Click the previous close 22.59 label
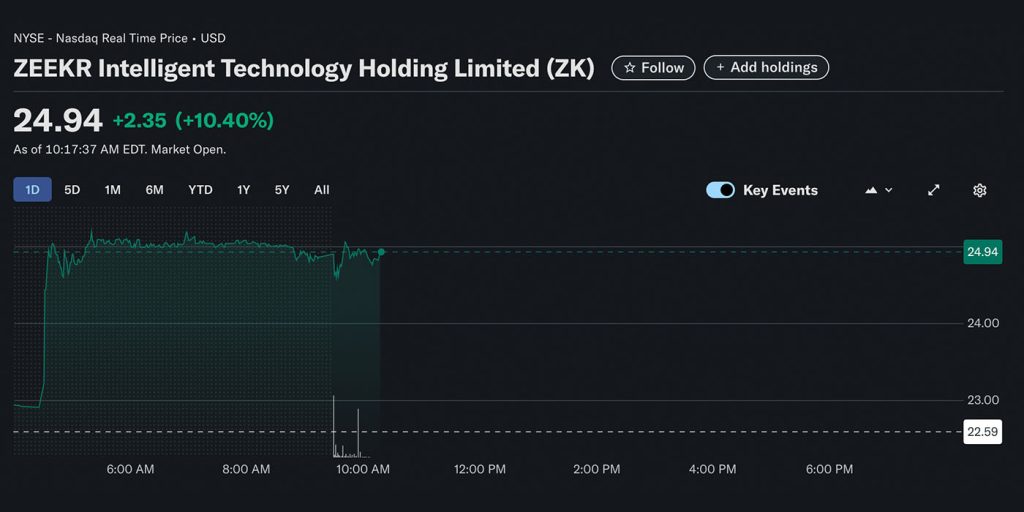Screen dimensions: 1024x512 click(982, 432)
